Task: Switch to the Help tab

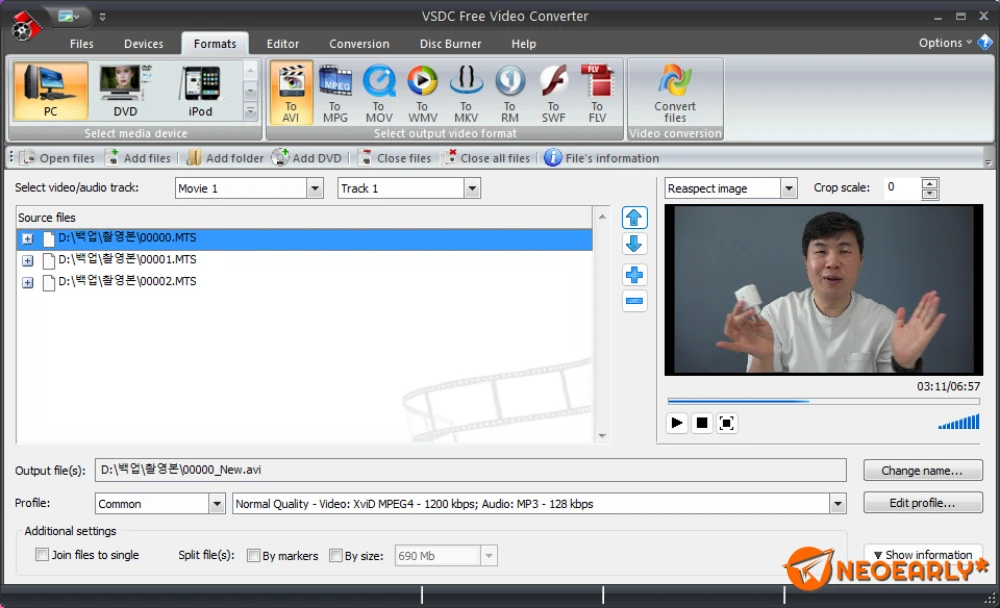Action: click(524, 43)
